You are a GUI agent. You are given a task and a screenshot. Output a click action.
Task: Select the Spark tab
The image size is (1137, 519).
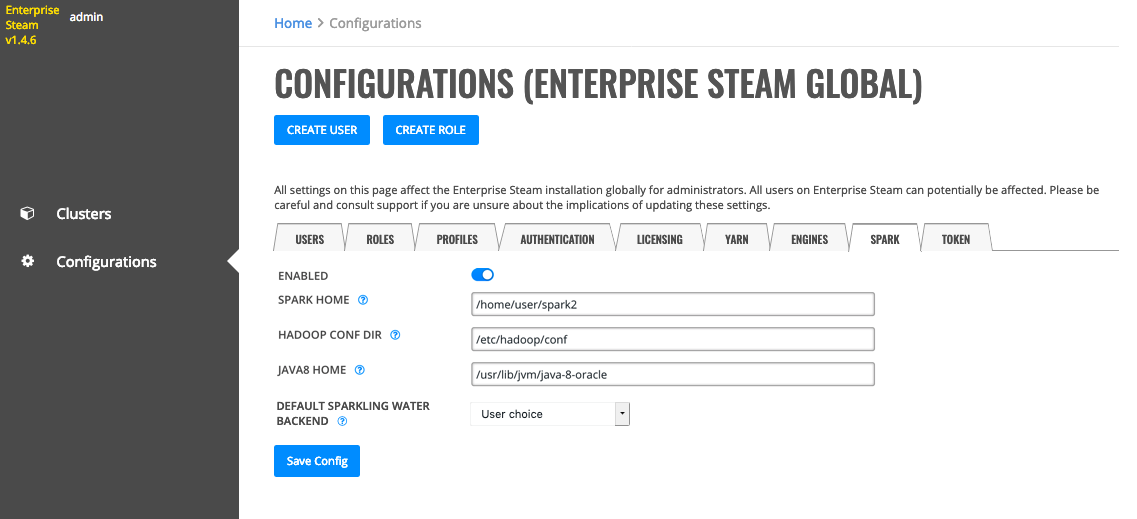point(885,239)
